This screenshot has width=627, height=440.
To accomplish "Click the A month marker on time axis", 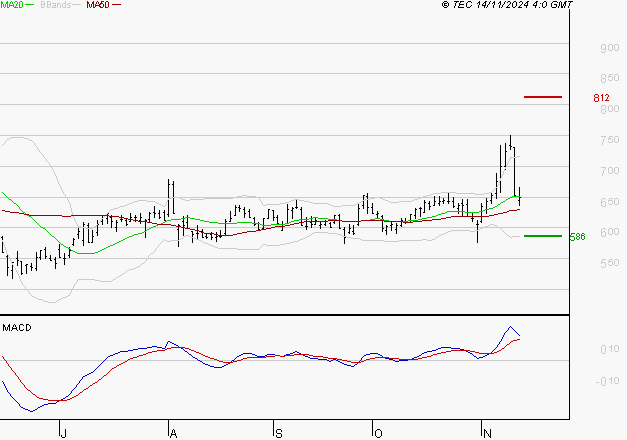I will 171,433.
